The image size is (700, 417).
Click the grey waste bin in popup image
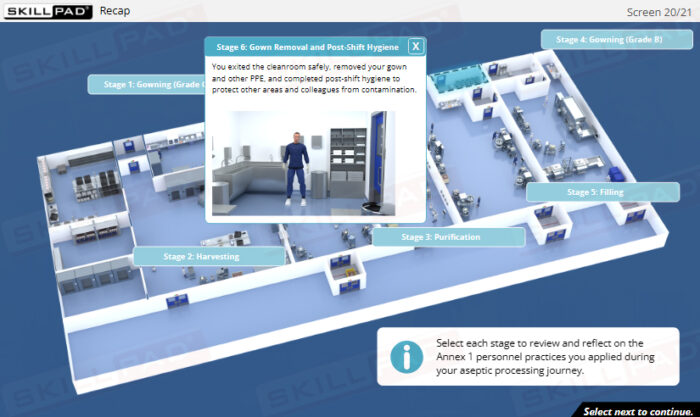[321, 184]
